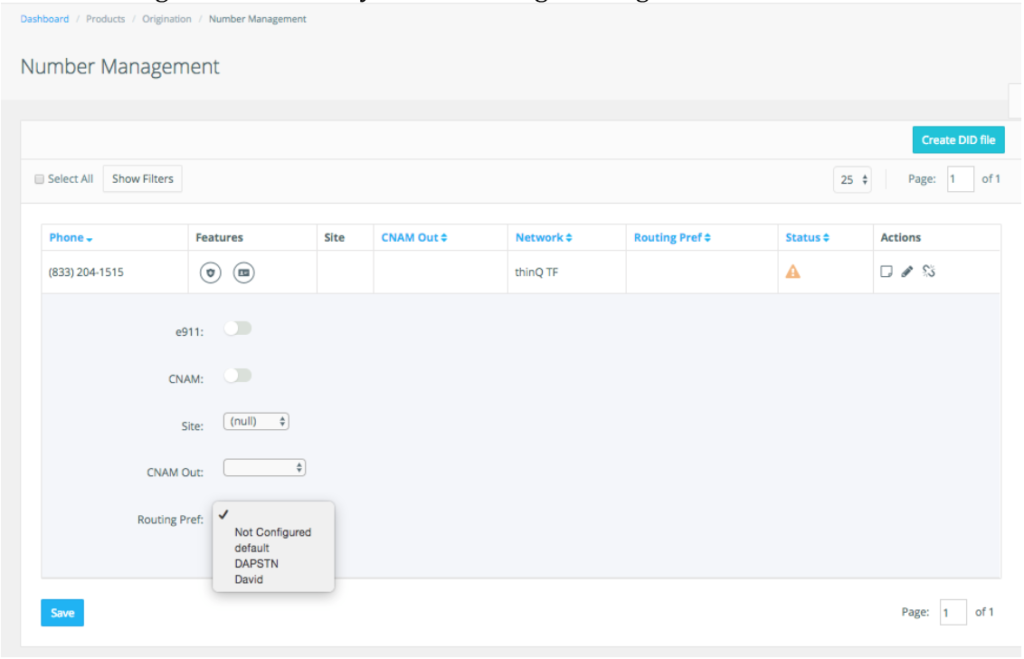Open the Dashboard breadcrumb link
1024x659 pixels.
click(x=44, y=18)
